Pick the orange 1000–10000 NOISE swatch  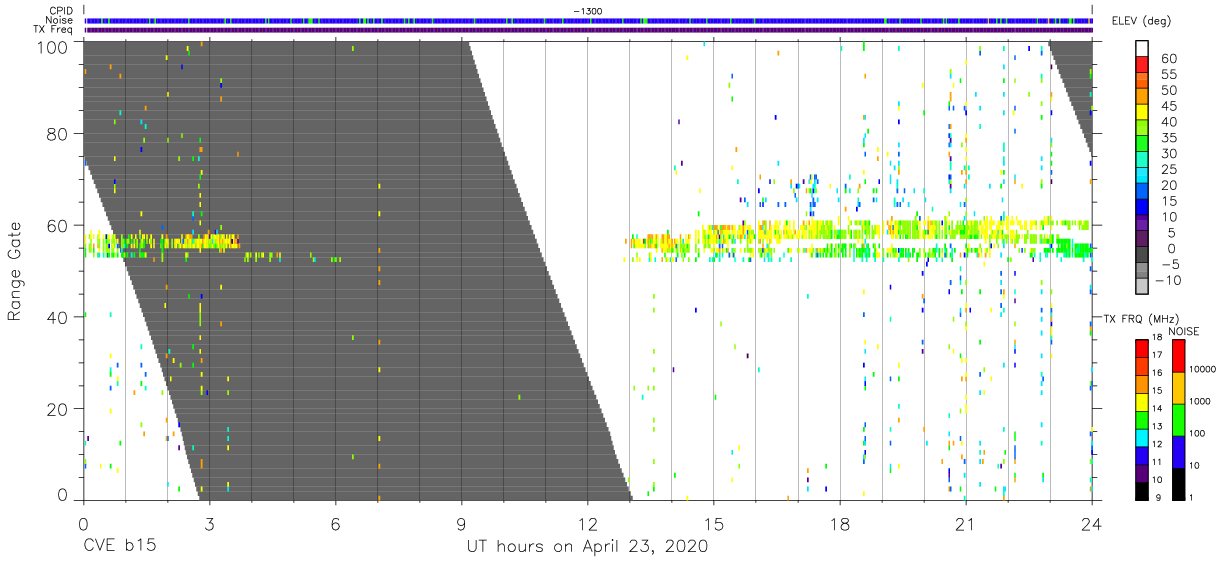(1180, 388)
